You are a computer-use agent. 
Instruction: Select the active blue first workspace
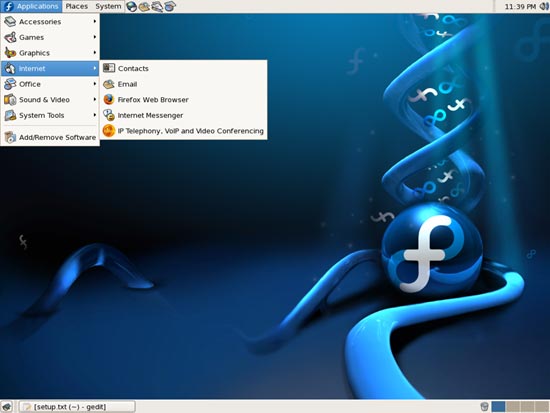click(x=498, y=407)
